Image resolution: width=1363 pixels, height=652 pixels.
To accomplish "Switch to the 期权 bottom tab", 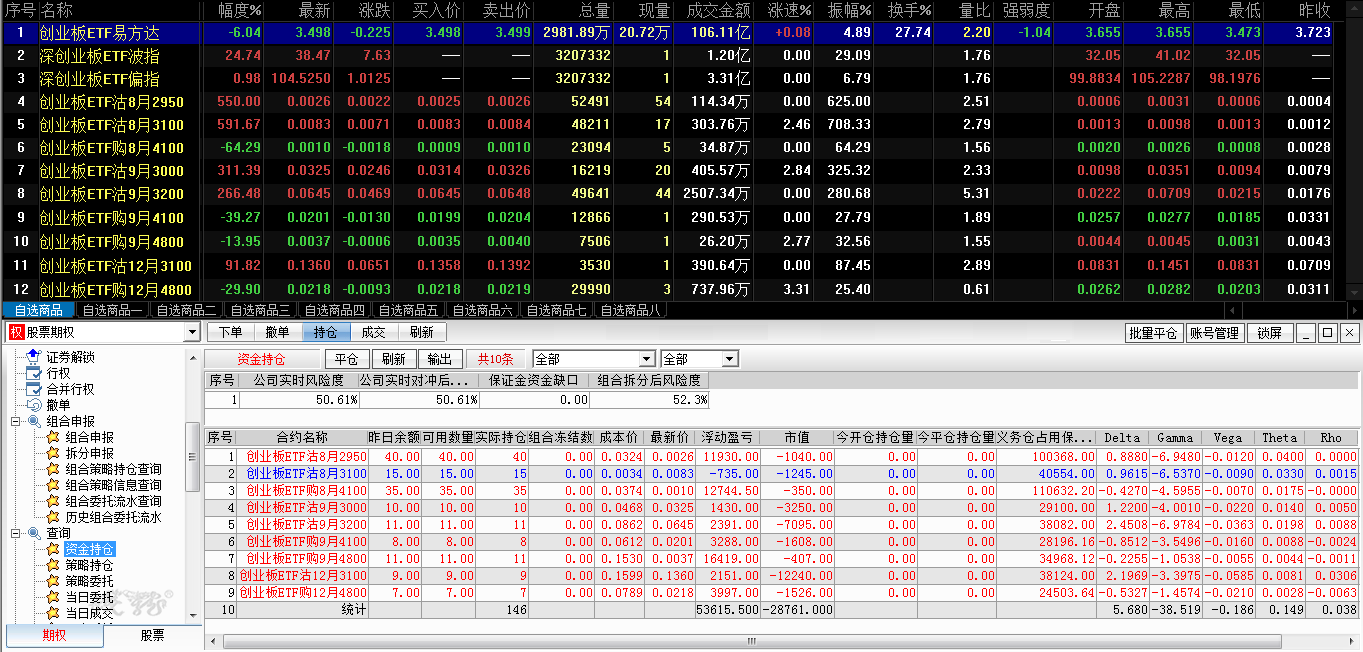I will [x=54, y=635].
